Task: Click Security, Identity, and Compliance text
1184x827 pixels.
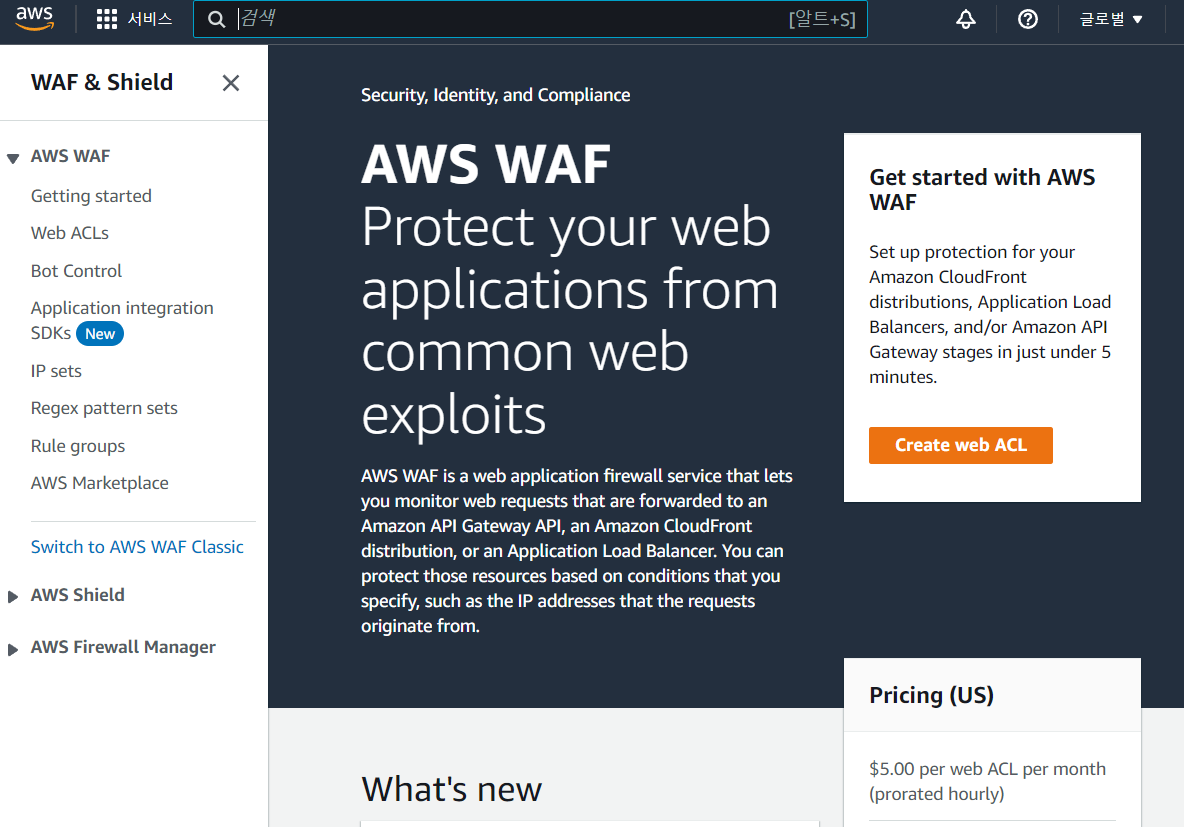Action: [495, 95]
